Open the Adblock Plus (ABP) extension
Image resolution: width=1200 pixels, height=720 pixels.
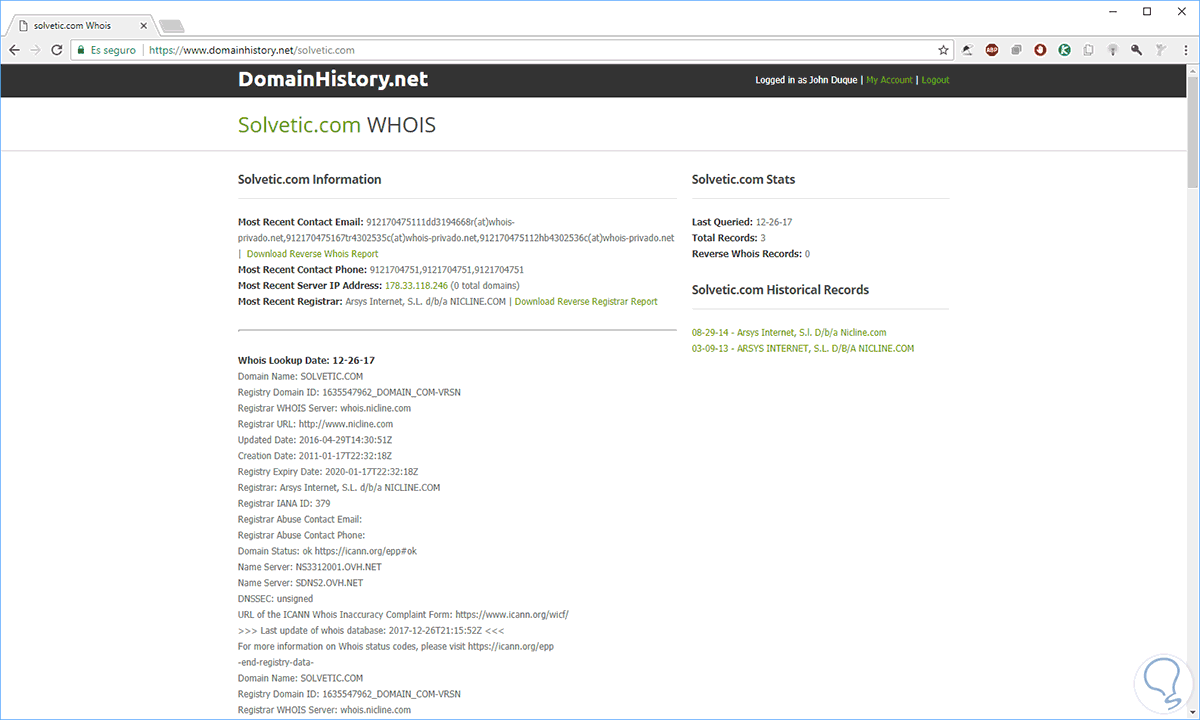(x=992, y=49)
